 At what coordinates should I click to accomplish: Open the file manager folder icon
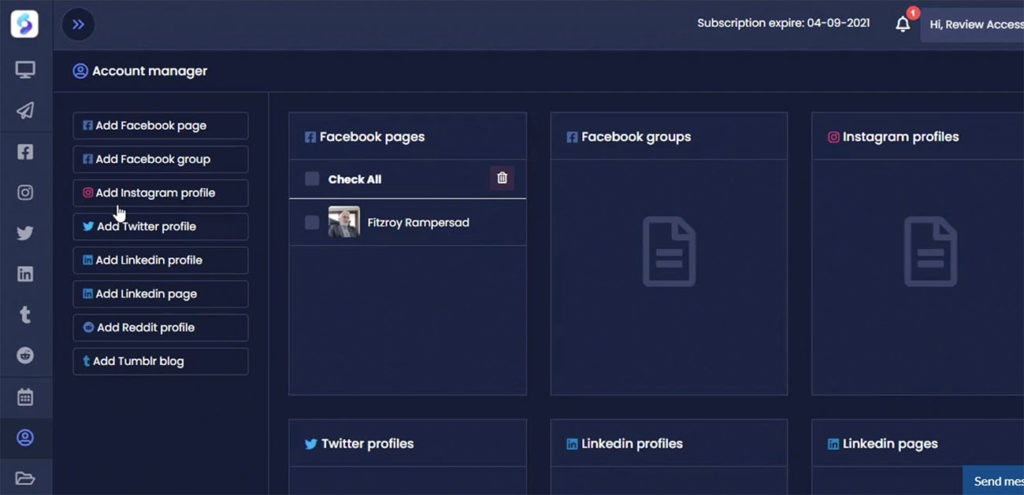25,479
